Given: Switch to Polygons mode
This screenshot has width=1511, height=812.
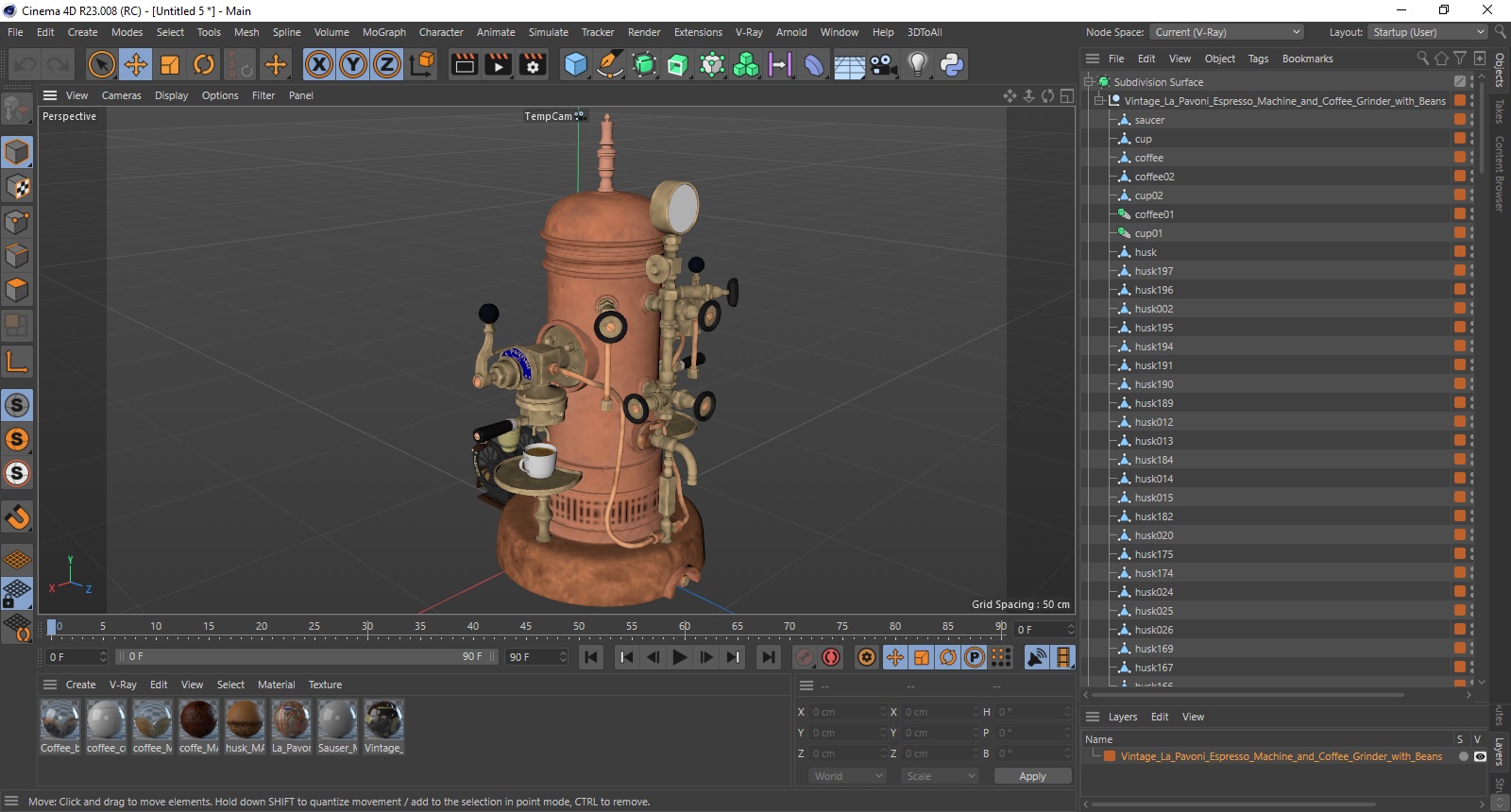Looking at the screenshot, I should click(17, 290).
